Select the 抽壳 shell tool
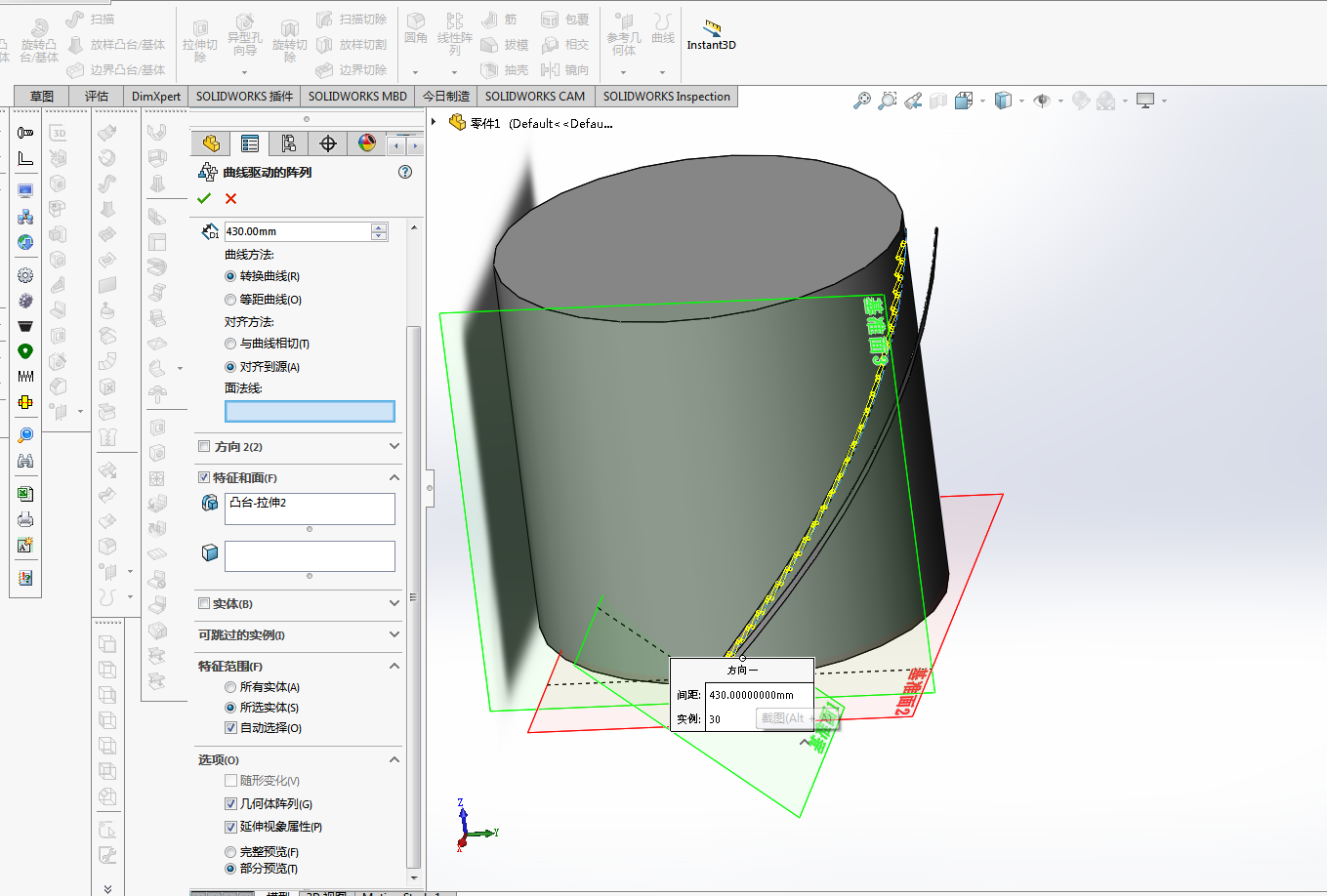 505,70
